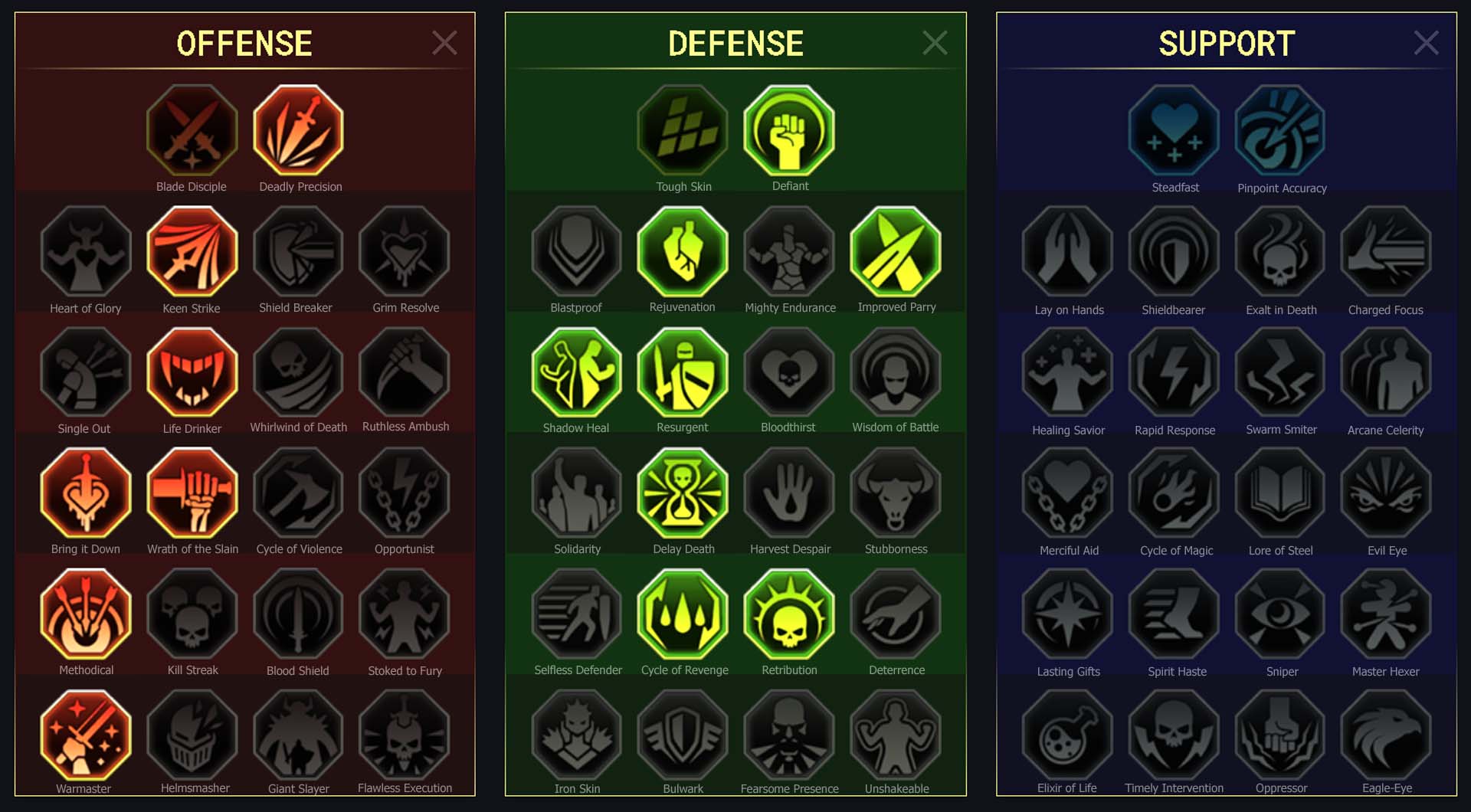1471x812 pixels.
Task: Select the Steadfast heart mastery icon
Action: coord(1174,130)
